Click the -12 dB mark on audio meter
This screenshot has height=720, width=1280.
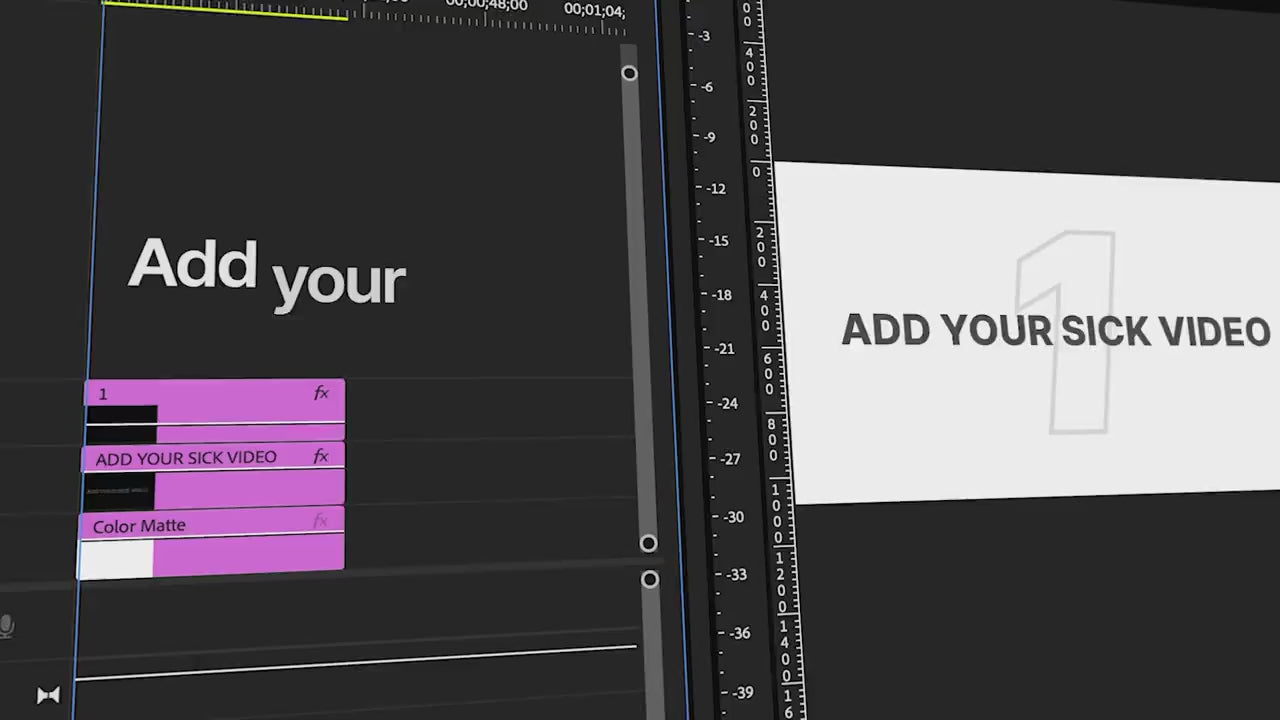[x=716, y=188]
